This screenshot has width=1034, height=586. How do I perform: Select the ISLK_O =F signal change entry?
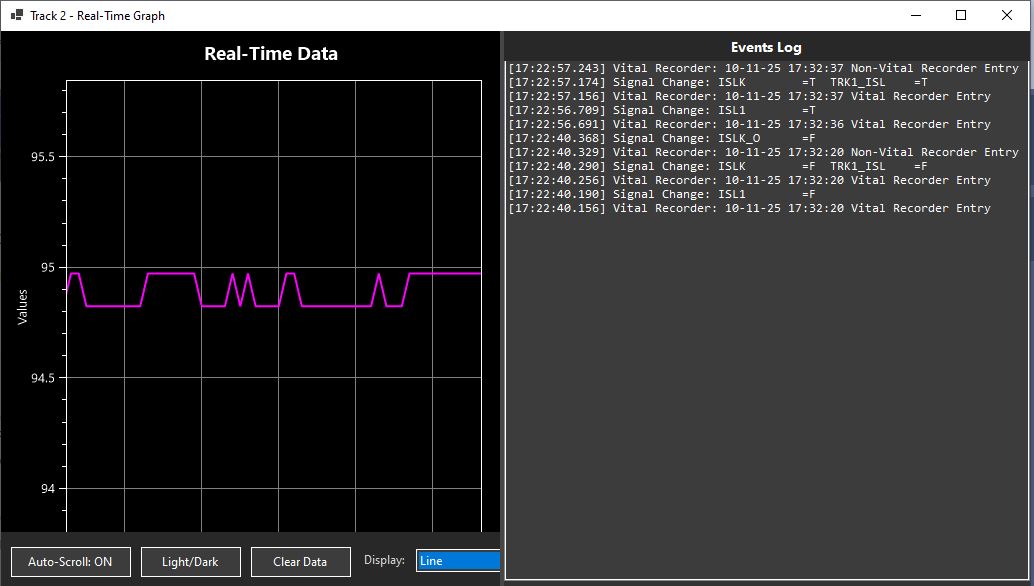[x=661, y=138]
